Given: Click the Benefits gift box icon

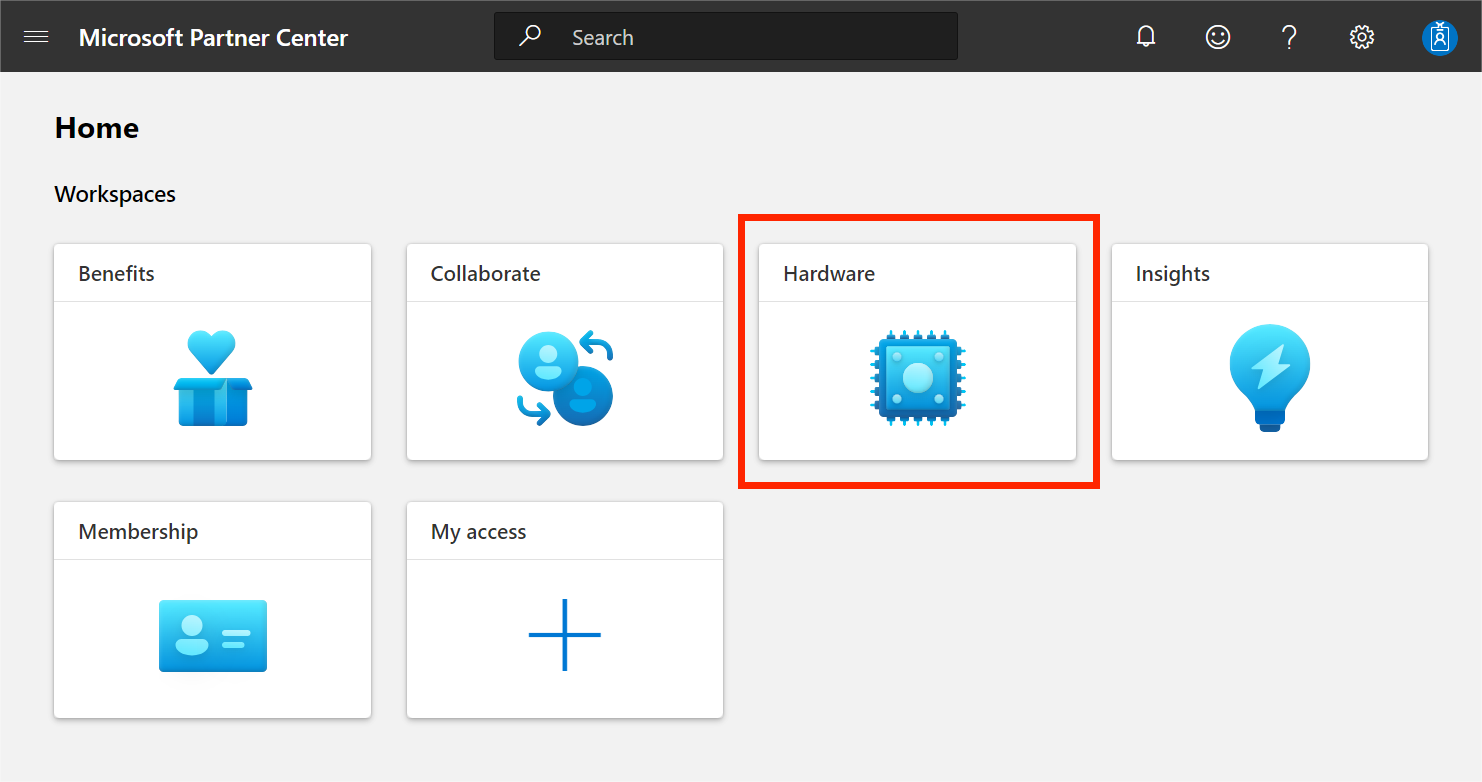Looking at the screenshot, I should click(x=212, y=378).
